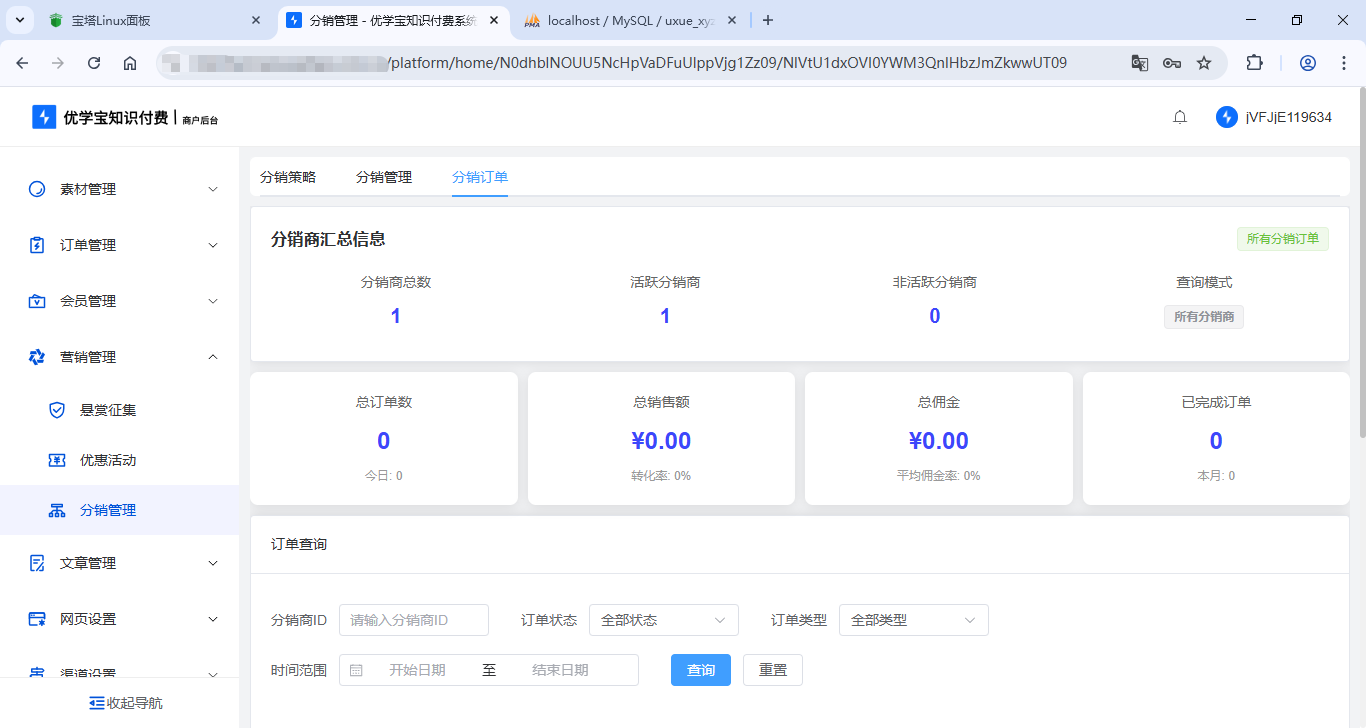Click inside the 分销商ID input field
The width and height of the screenshot is (1366, 728).
point(413,620)
